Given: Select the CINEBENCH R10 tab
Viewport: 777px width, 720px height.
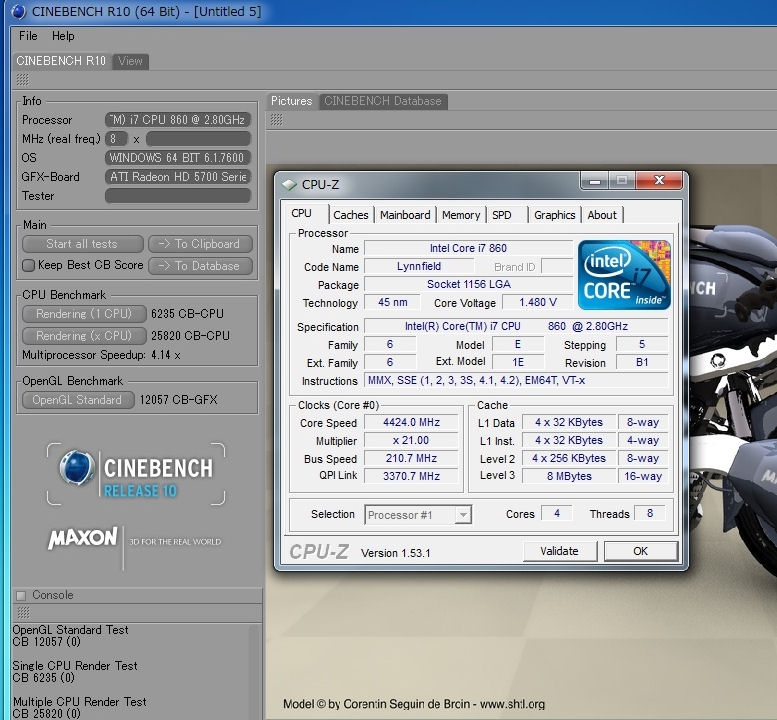Looking at the screenshot, I should point(61,61).
